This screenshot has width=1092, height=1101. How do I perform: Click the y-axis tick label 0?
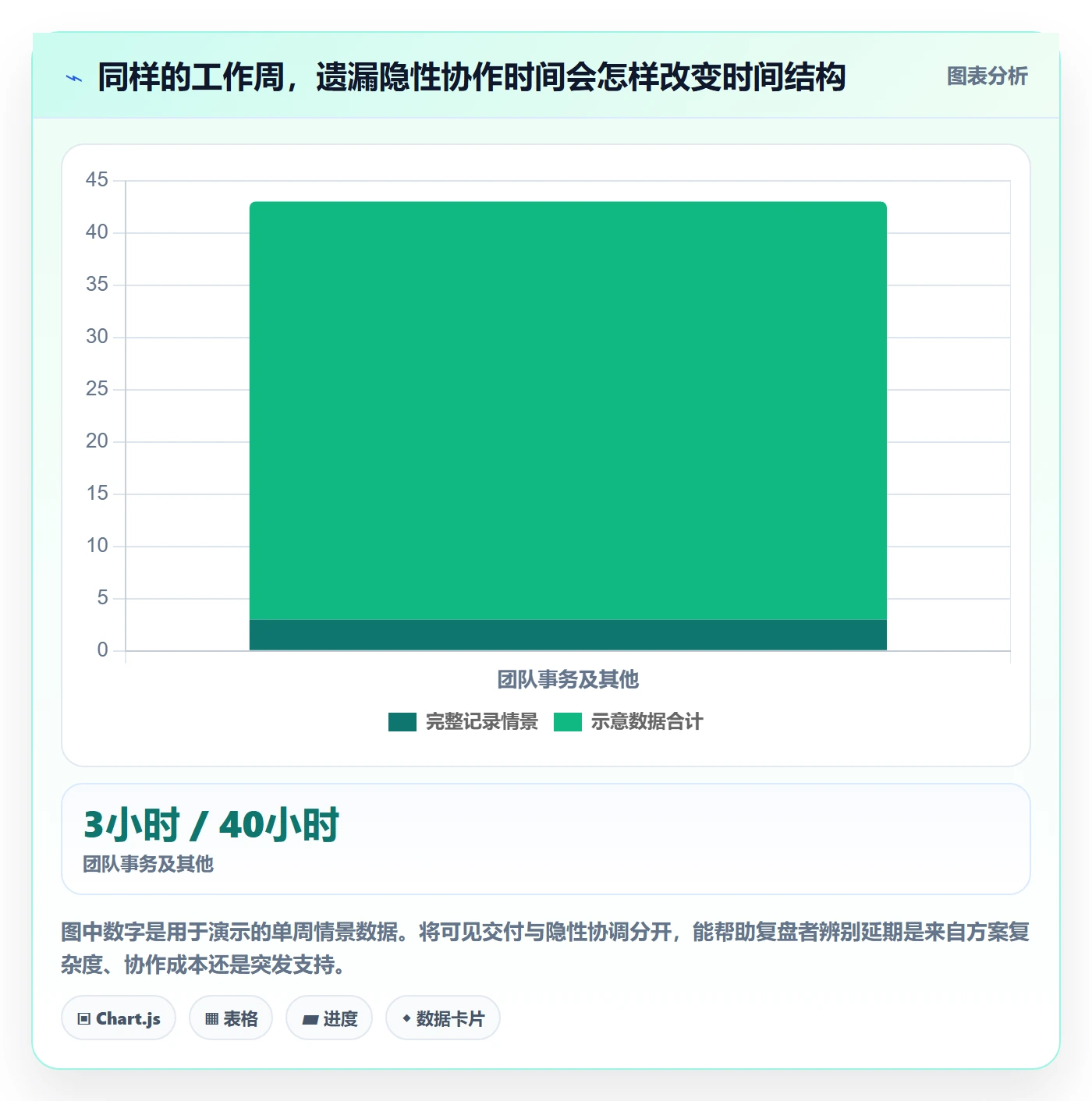click(x=103, y=650)
